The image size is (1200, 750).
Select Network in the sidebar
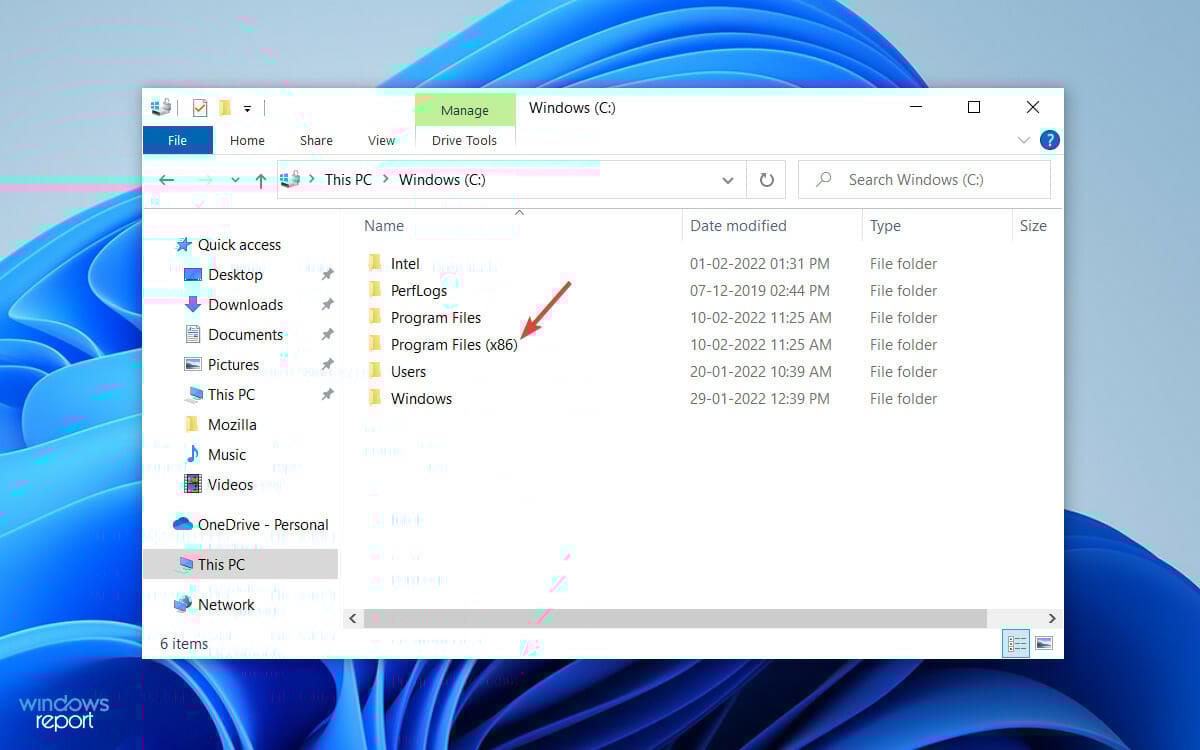(x=227, y=604)
